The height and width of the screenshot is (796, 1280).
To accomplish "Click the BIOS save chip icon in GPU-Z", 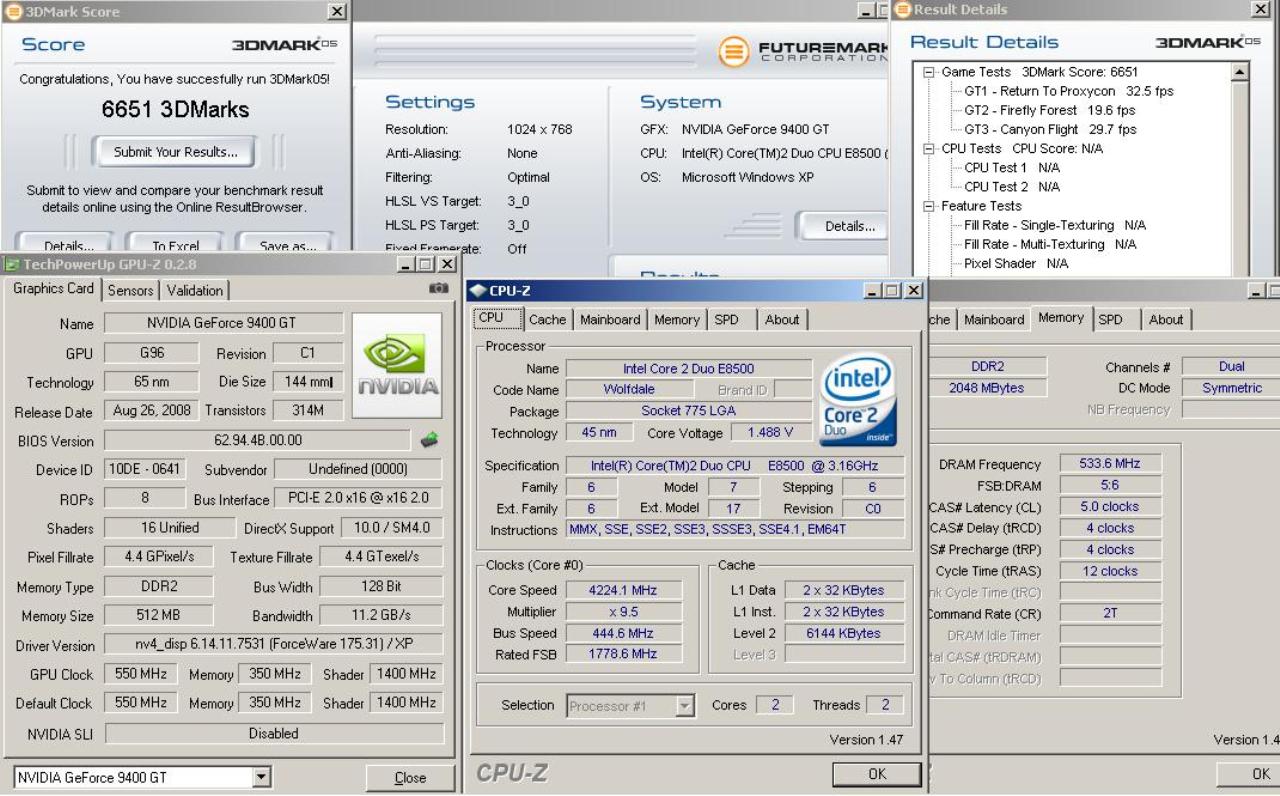I will pyautogui.click(x=429, y=440).
